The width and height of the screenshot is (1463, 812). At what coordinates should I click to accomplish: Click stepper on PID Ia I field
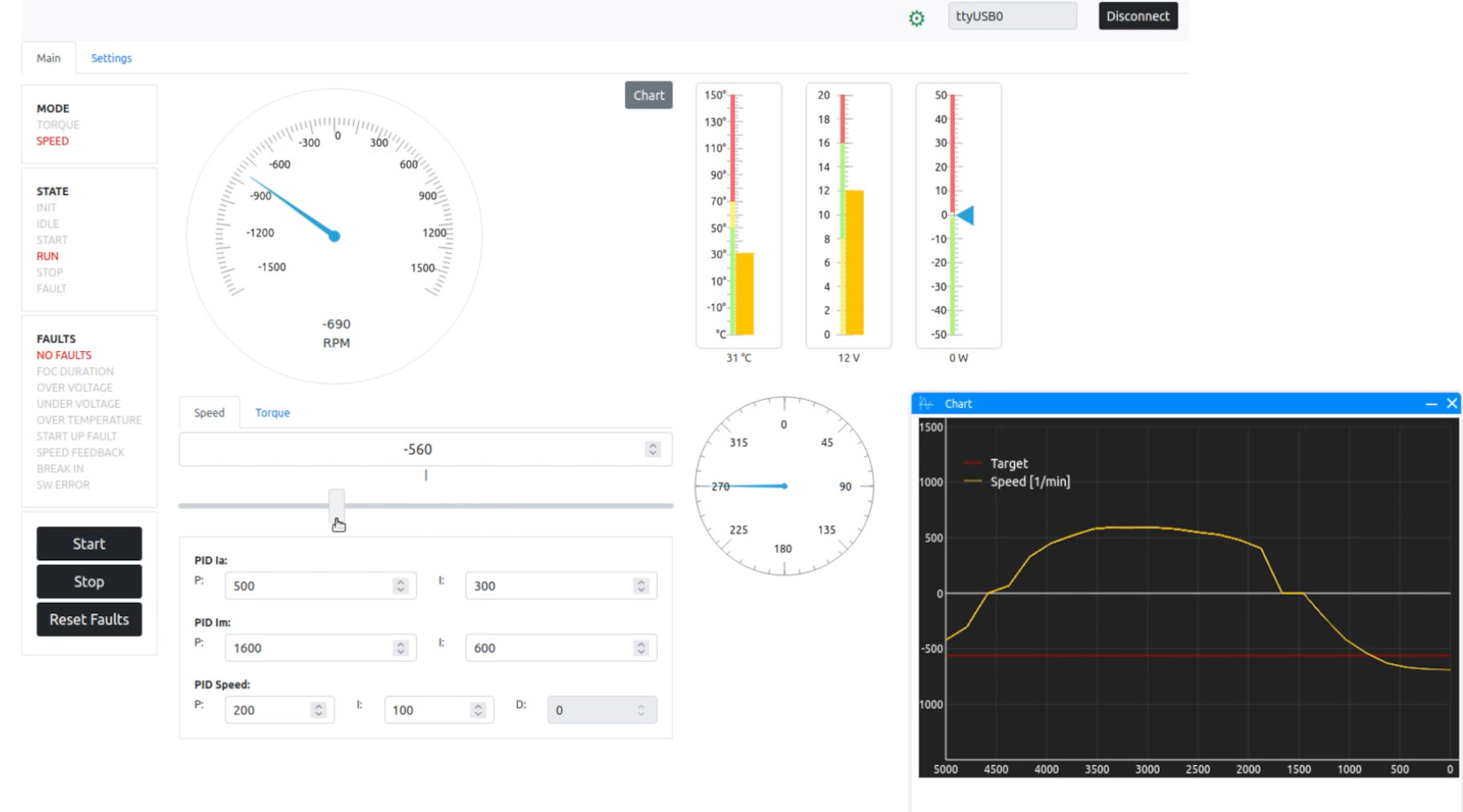[x=641, y=586]
